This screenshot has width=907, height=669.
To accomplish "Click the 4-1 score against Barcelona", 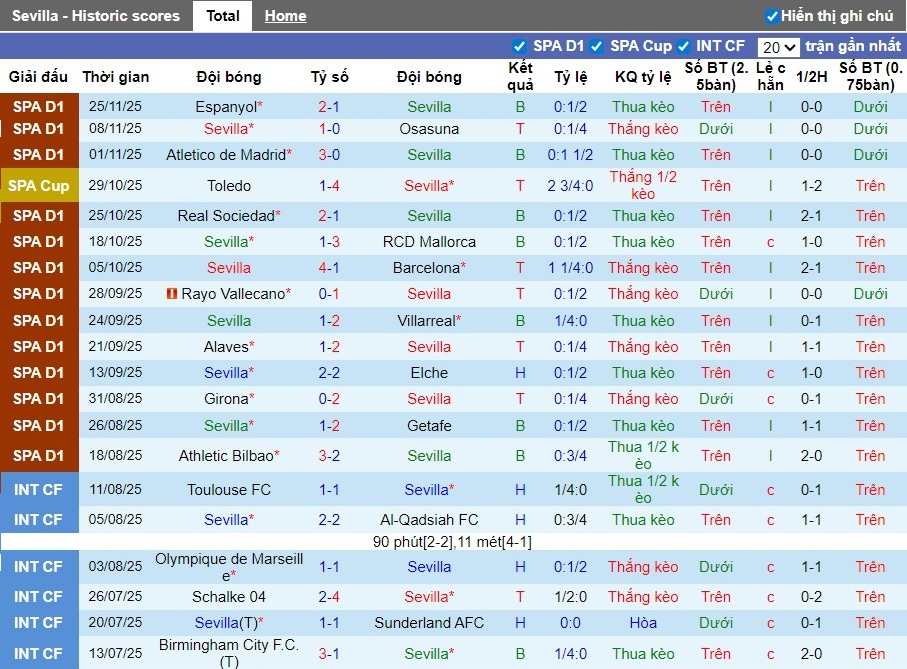I will (329, 268).
